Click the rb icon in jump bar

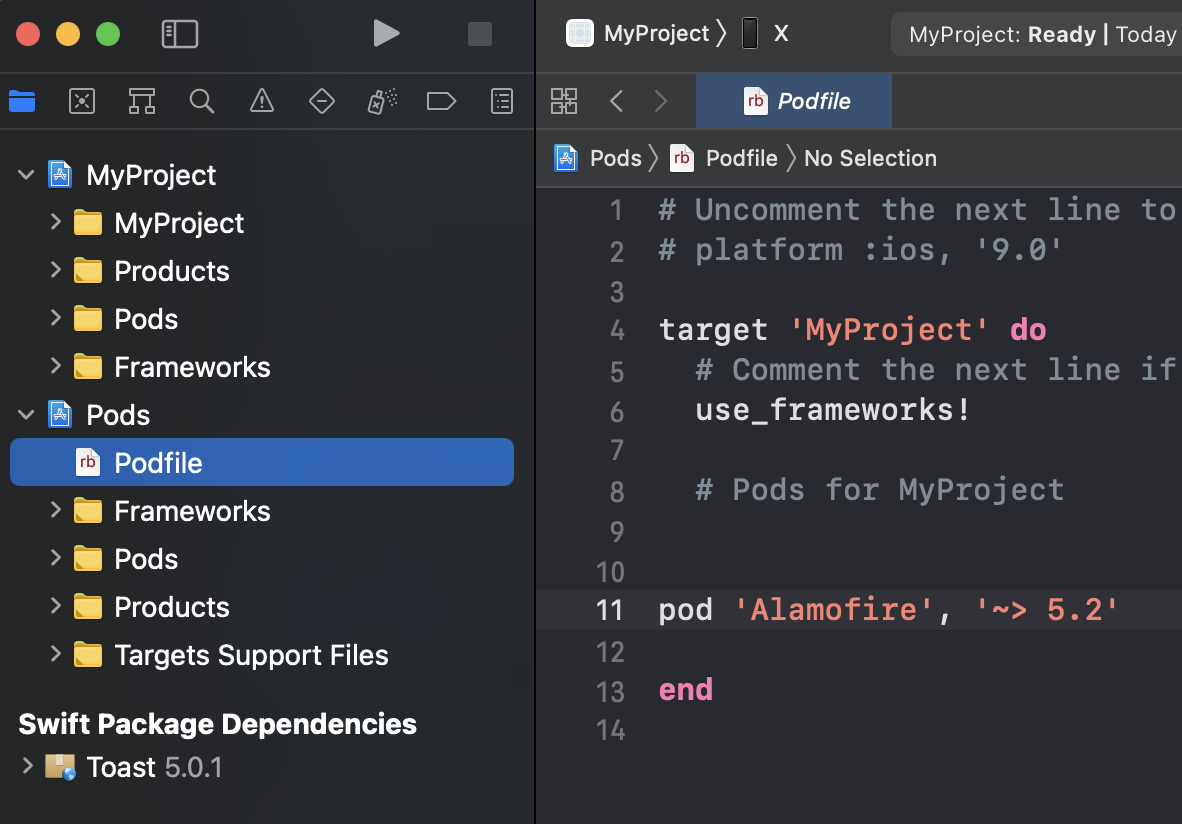tap(681, 158)
